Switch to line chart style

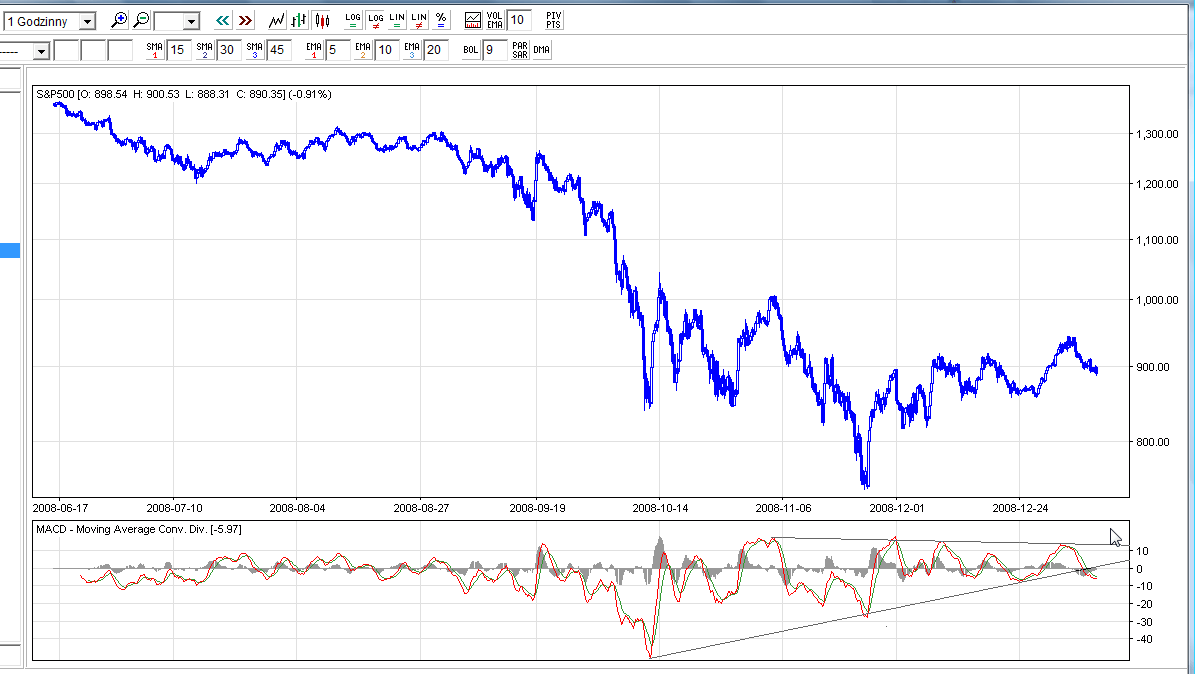pyautogui.click(x=277, y=20)
